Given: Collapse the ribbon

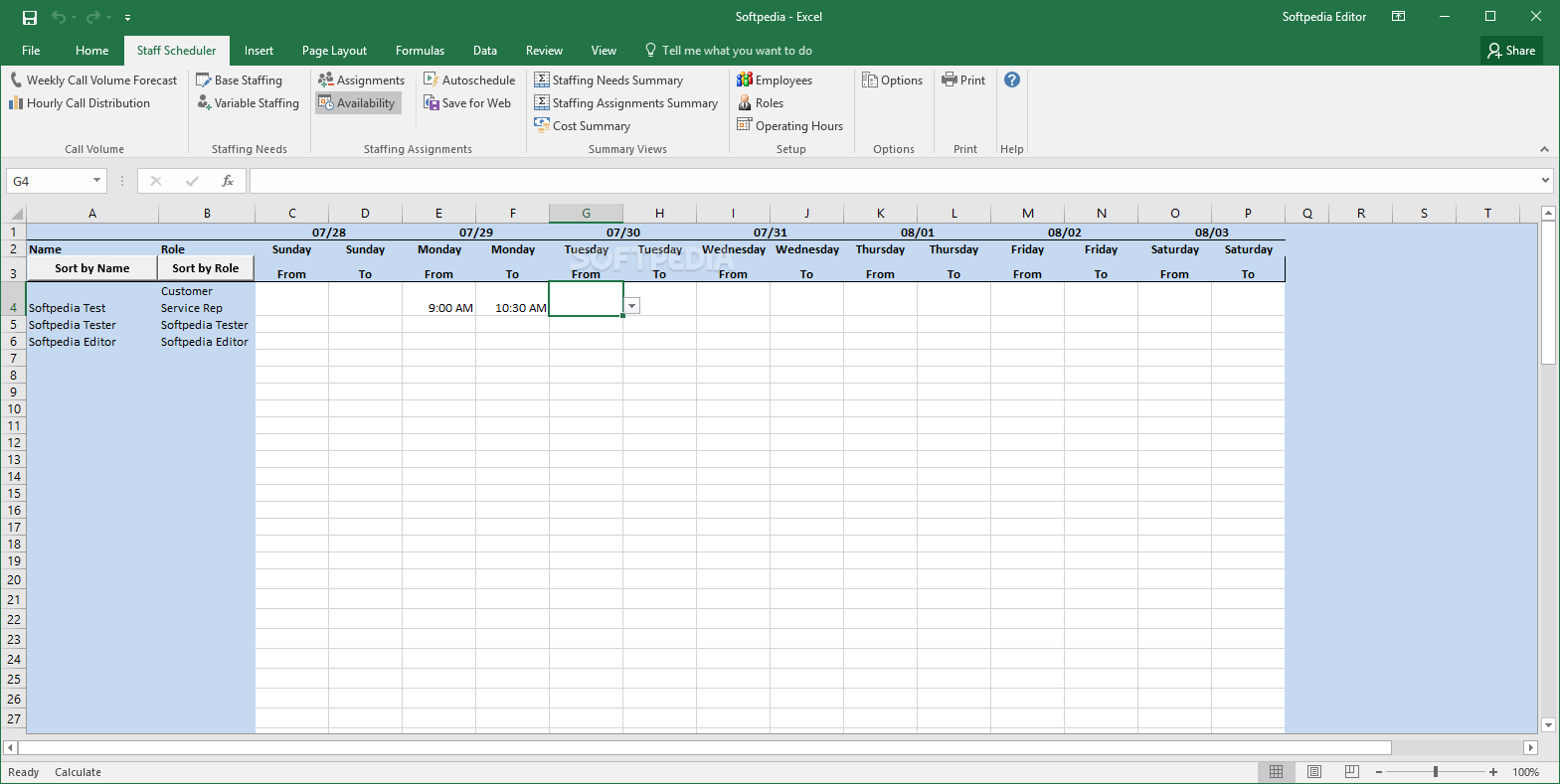Looking at the screenshot, I should (x=1544, y=149).
